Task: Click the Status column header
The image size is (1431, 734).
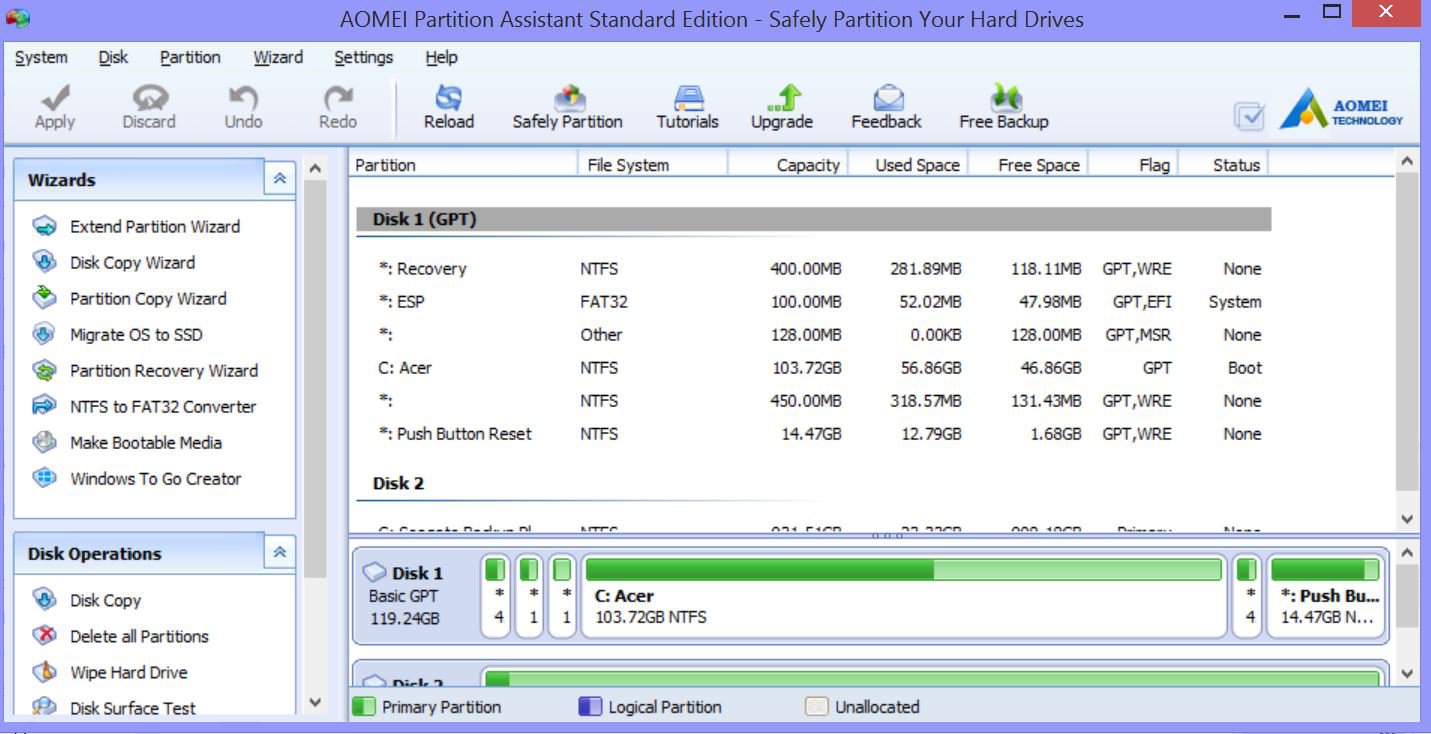Action: pyautogui.click(x=1225, y=165)
